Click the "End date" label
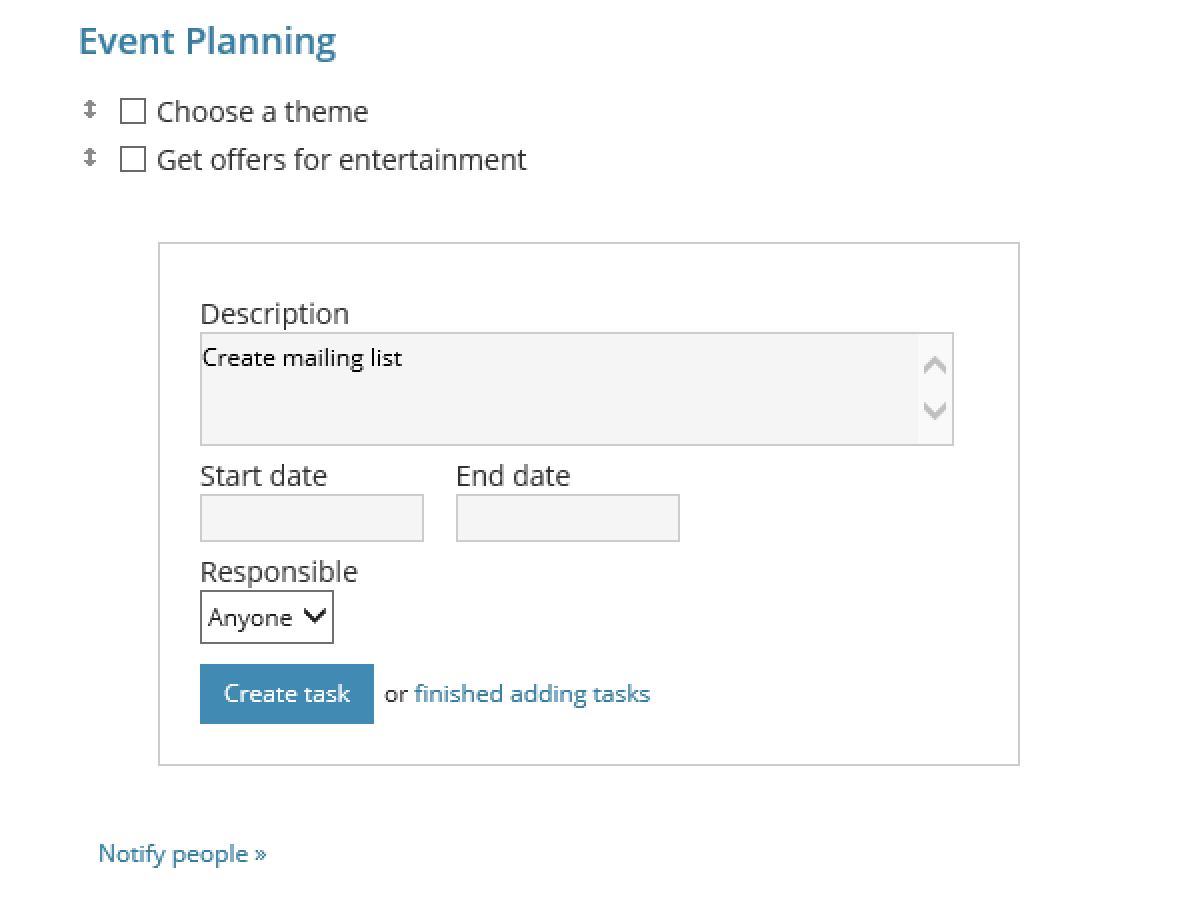1204x904 pixels. (513, 476)
